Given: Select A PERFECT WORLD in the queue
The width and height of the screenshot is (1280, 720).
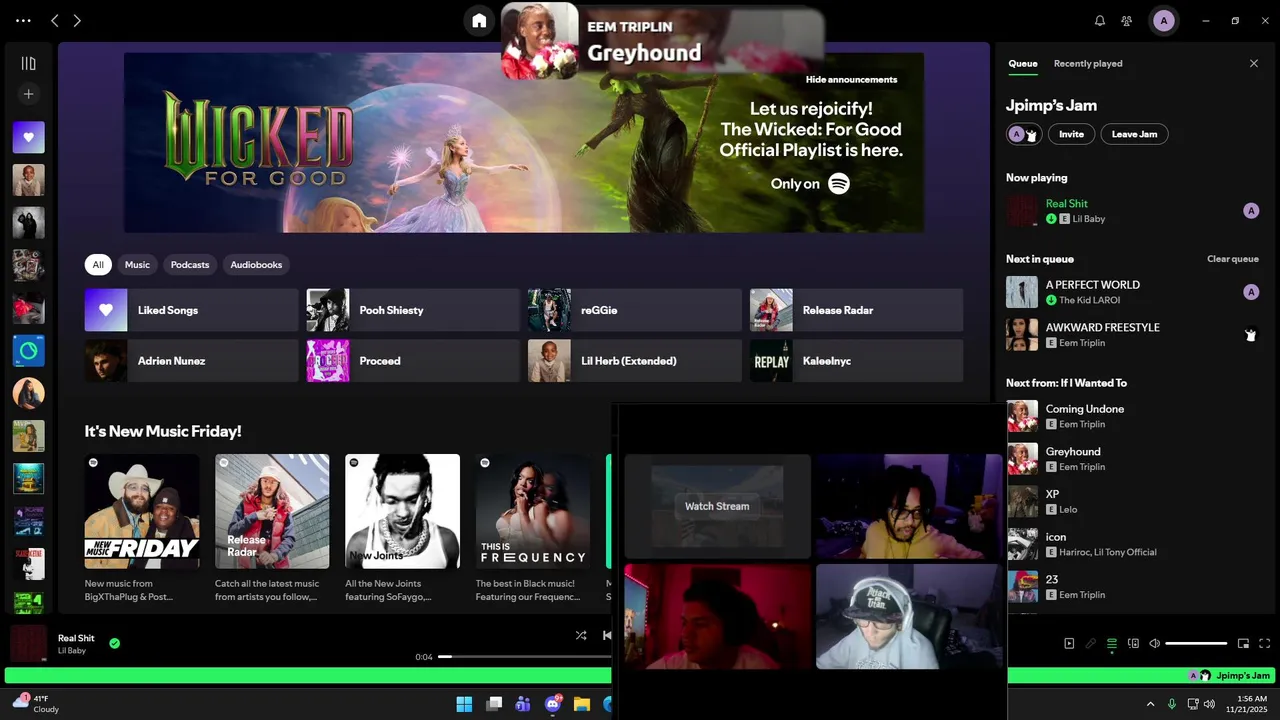Looking at the screenshot, I should 1132,292.
